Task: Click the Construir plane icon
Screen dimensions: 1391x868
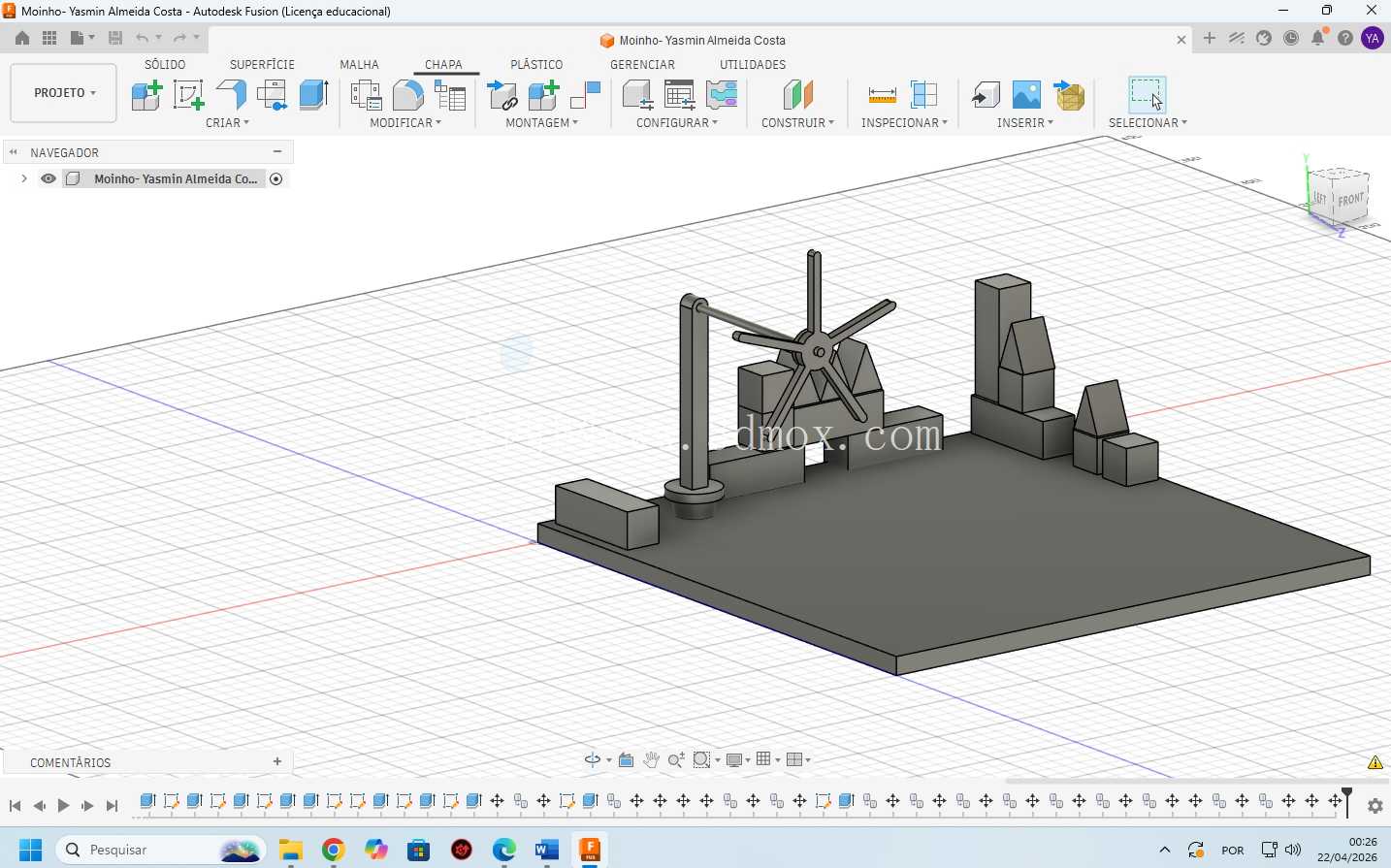Action: coord(797,95)
